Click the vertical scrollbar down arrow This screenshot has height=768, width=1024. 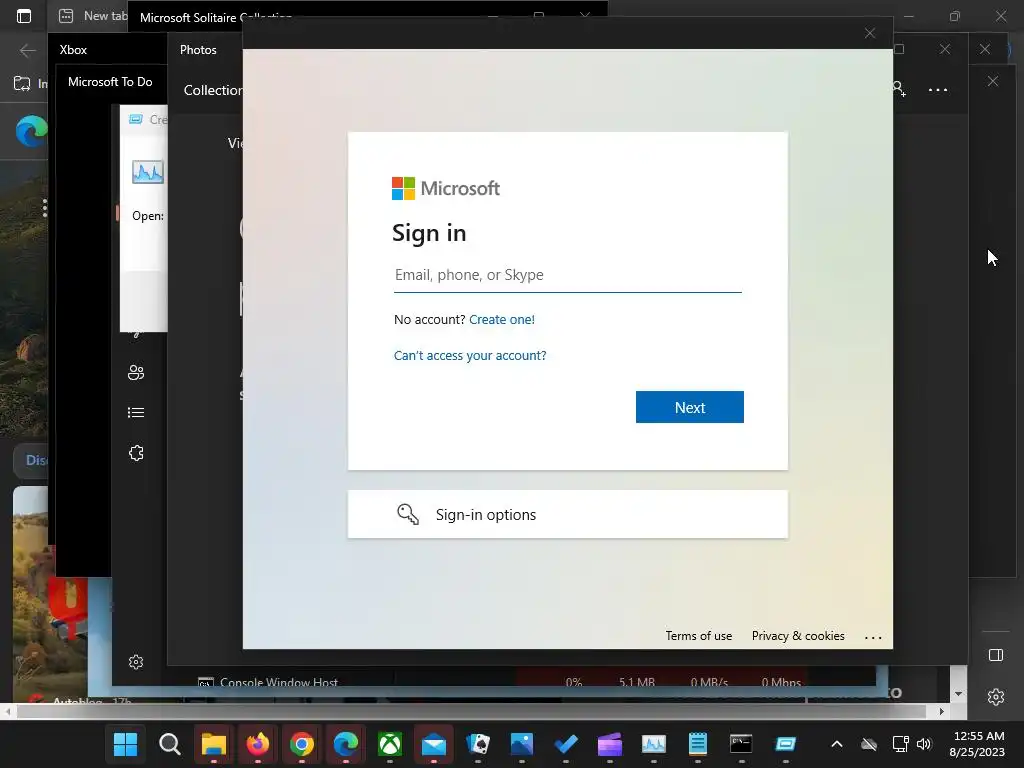pyautogui.click(x=958, y=694)
